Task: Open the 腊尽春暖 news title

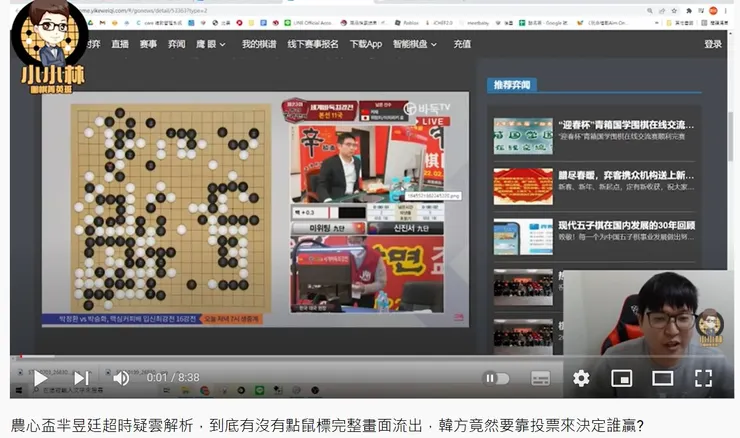Action: [x=626, y=175]
